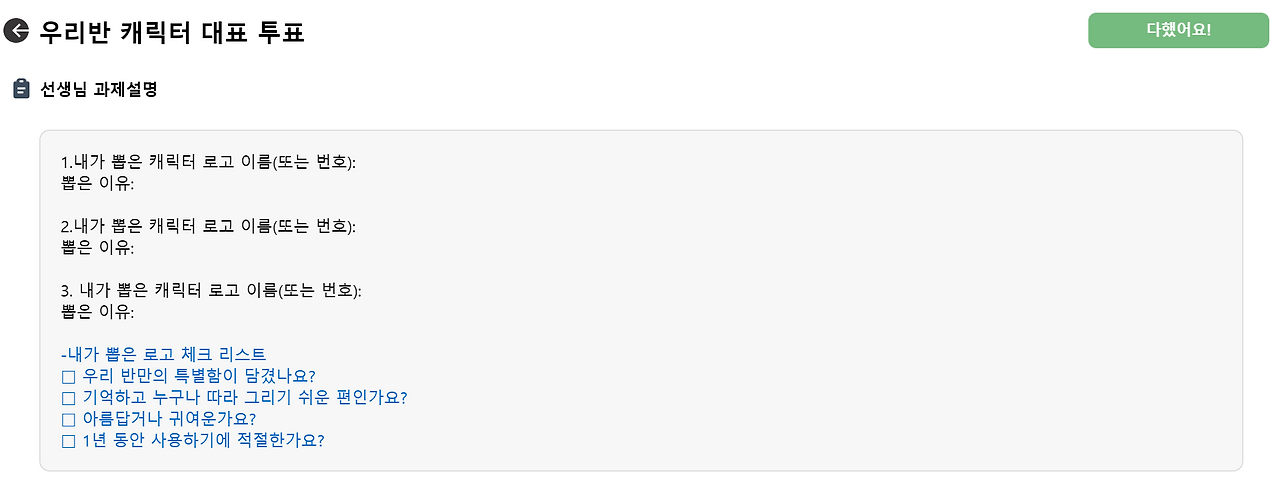Check the 1년 동안 사용하기에 적절한가요? box
The height and width of the screenshot is (482, 1280).
69,440
